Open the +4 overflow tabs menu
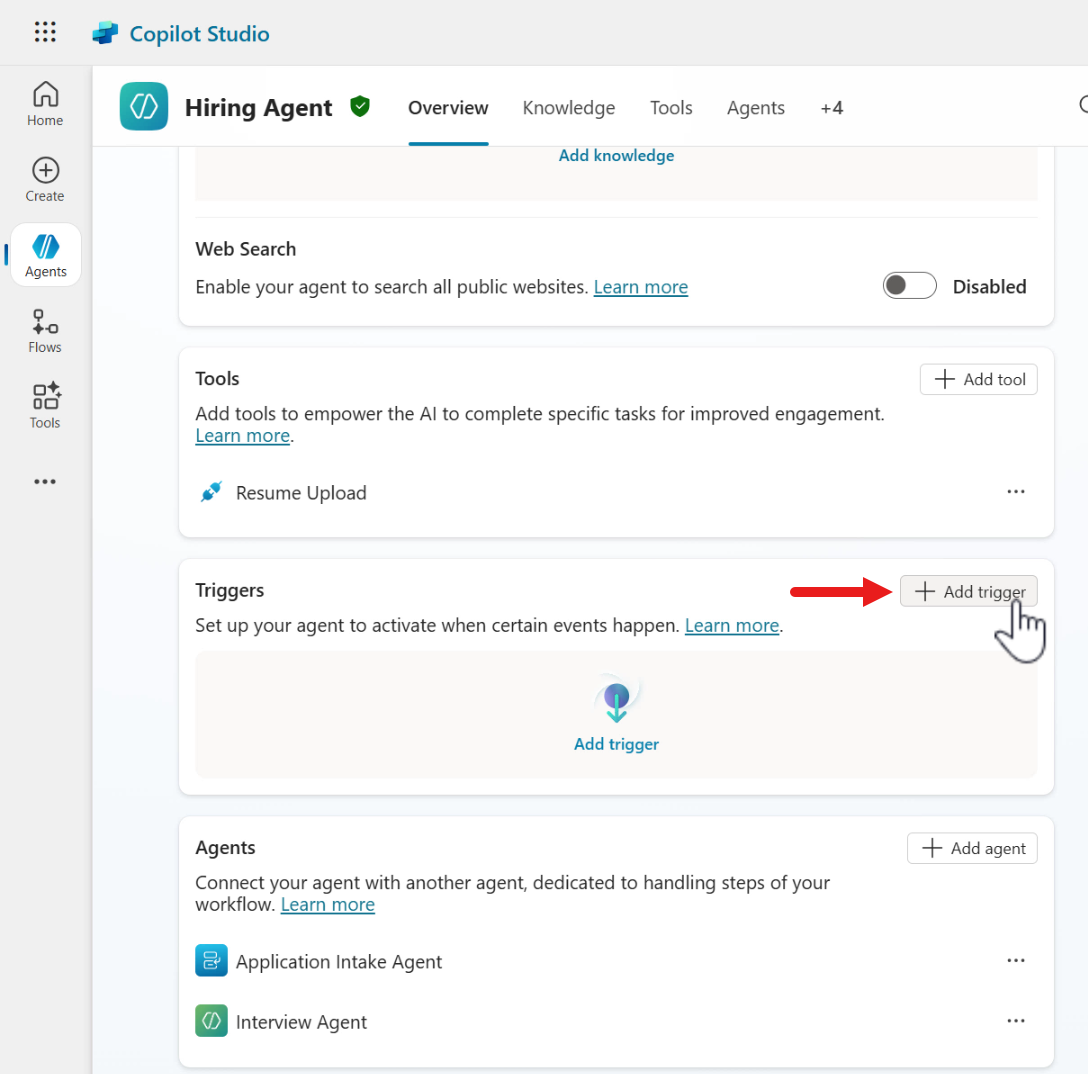The width and height of the screenshot is (1088, 1074). 831,108
